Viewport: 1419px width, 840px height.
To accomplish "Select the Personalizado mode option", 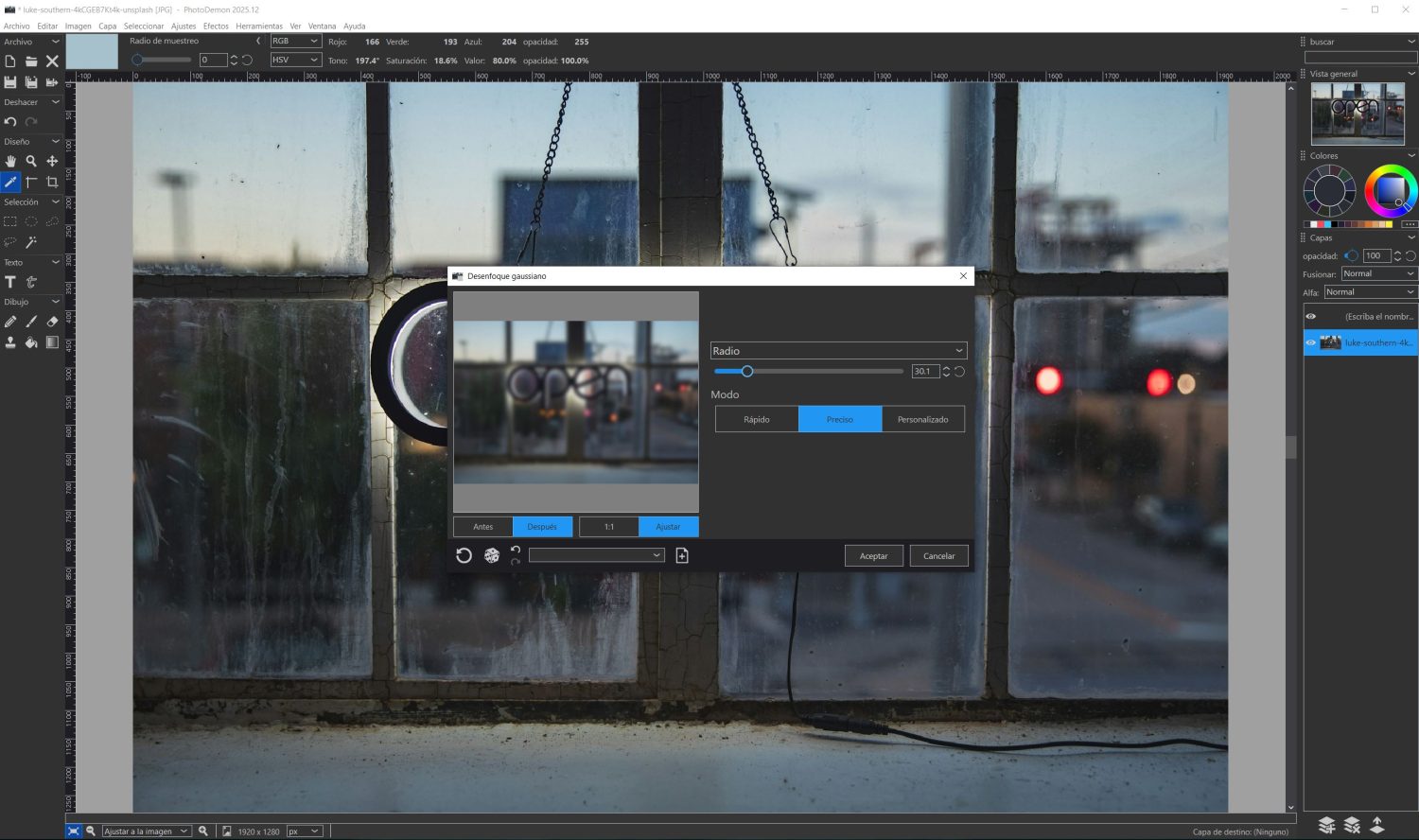I will coord(922,419).
